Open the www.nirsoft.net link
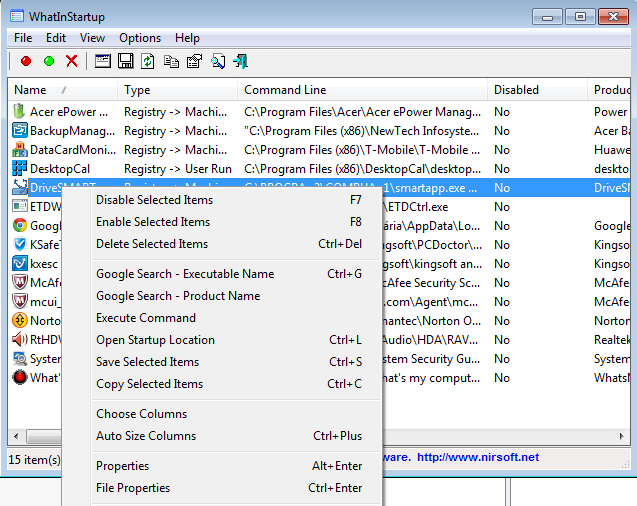Image resolution: width=637 pixels, height=506 pixels. 478,457
